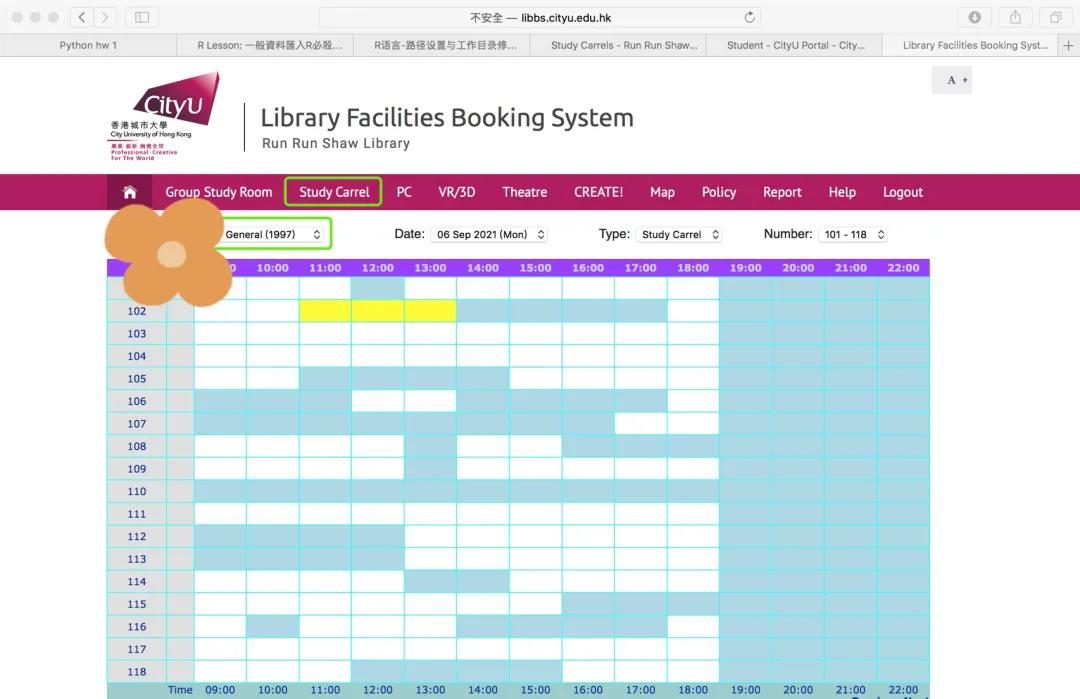This screenshot has width=1080, height=699.
Task: Book carrel 117 at 12:00 slot
Action: coord(377,649)
